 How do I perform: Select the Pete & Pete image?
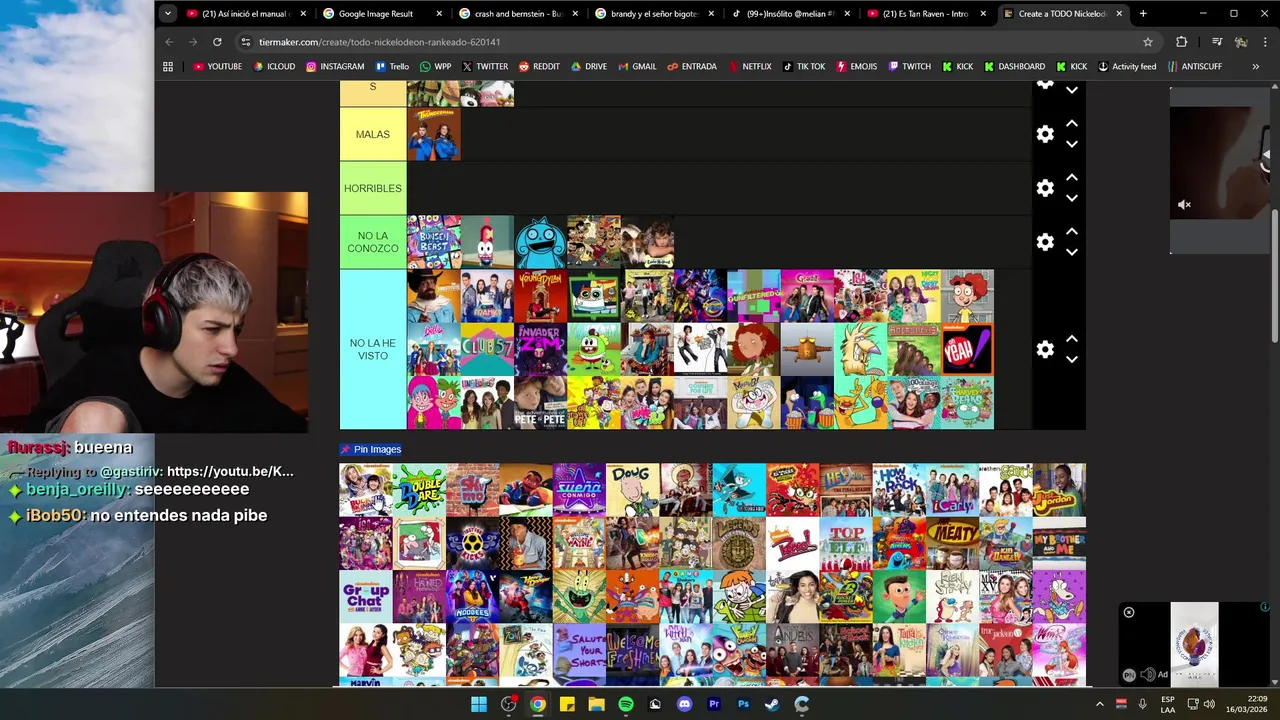pyautogui.click(x=540, y=403)
